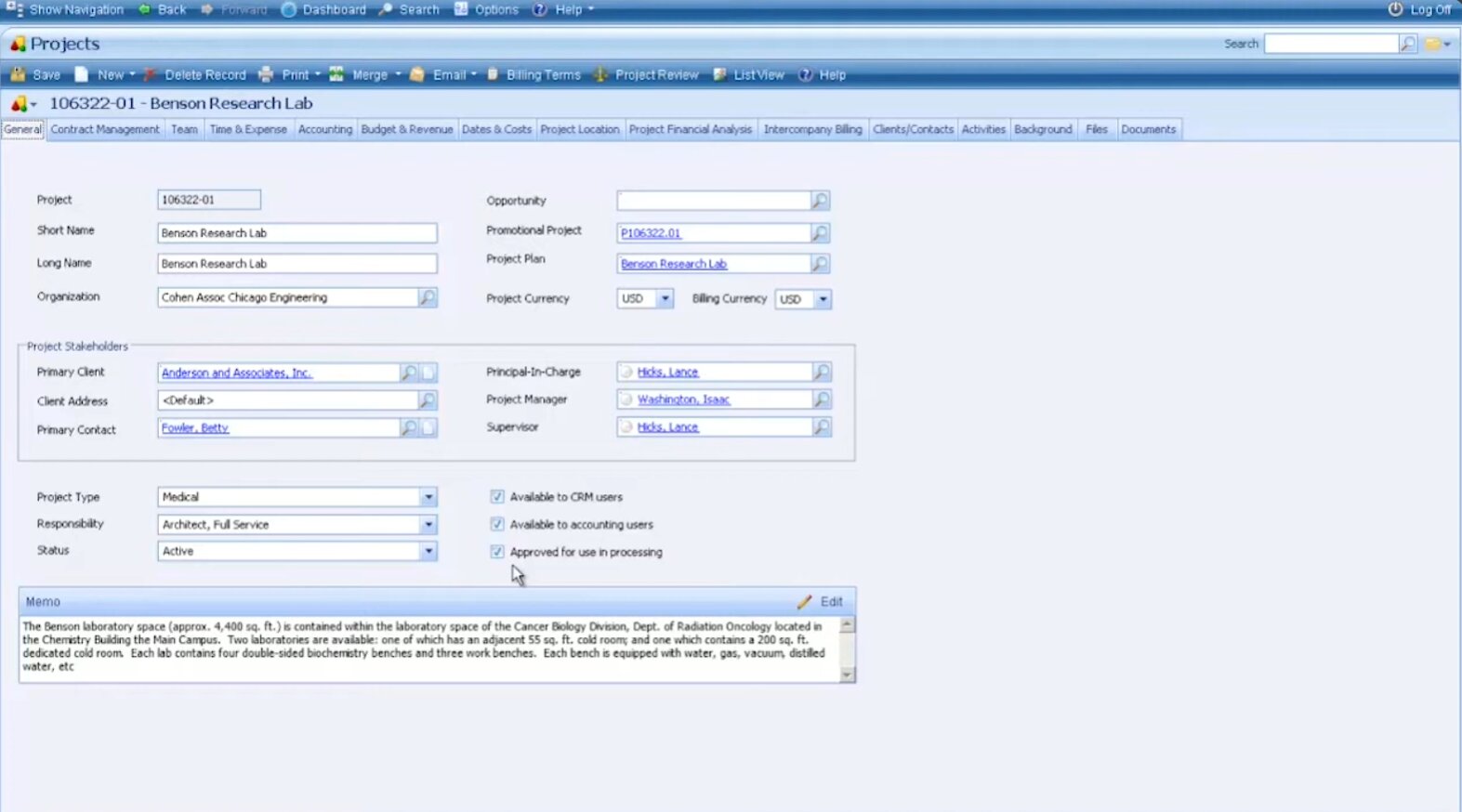1462x812 pixels.
Task: Click the Memo scrollbar up arrow
Action: (847, 625)
